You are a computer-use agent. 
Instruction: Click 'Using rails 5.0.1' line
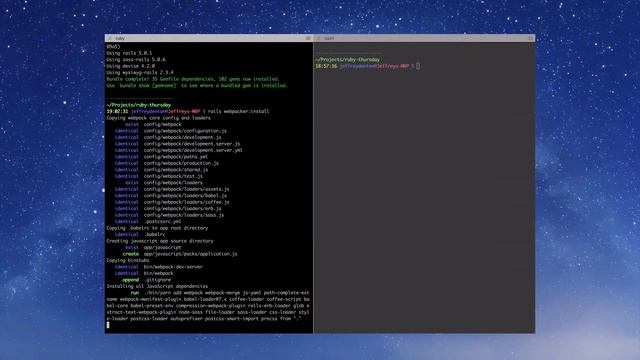(x=129, y=53)
